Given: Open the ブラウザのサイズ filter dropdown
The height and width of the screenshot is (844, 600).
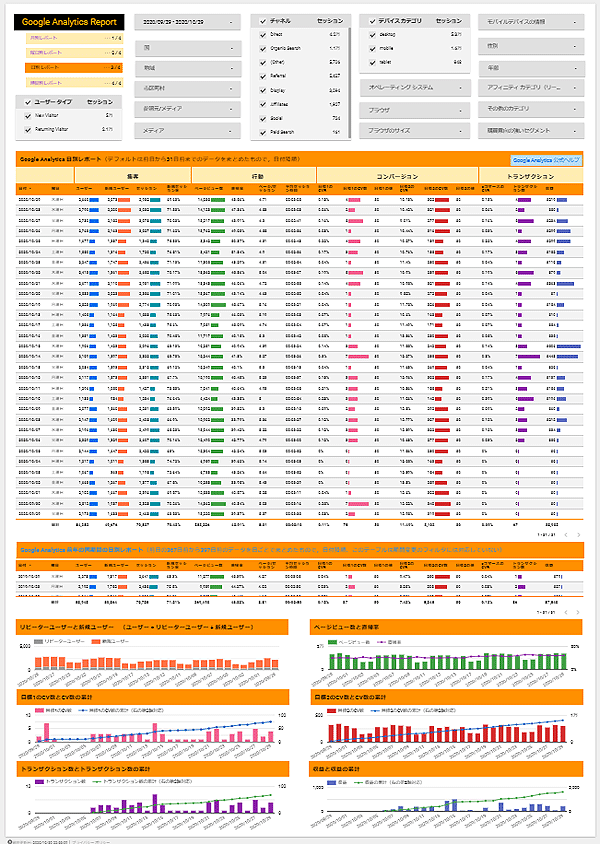Looking at the screenshot, I should coord(415,131).
